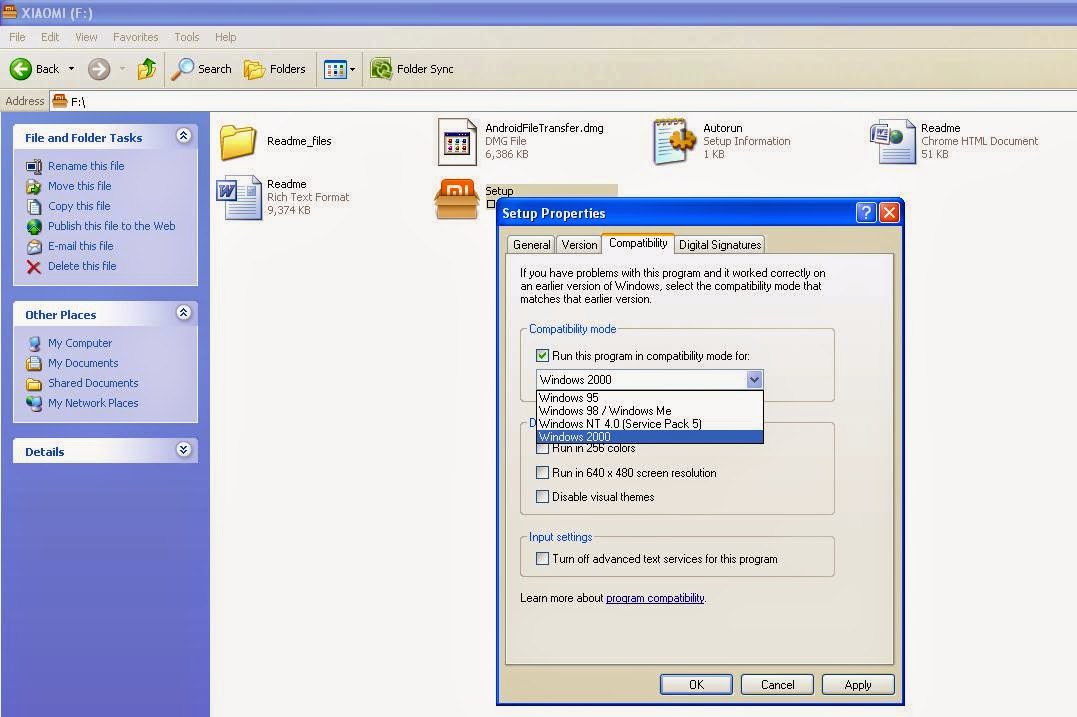Select the AndroidFileTransfer.dmg file icon
Image resolution: width=1077 pixels, height=717 pixels.
pos(457,141)
